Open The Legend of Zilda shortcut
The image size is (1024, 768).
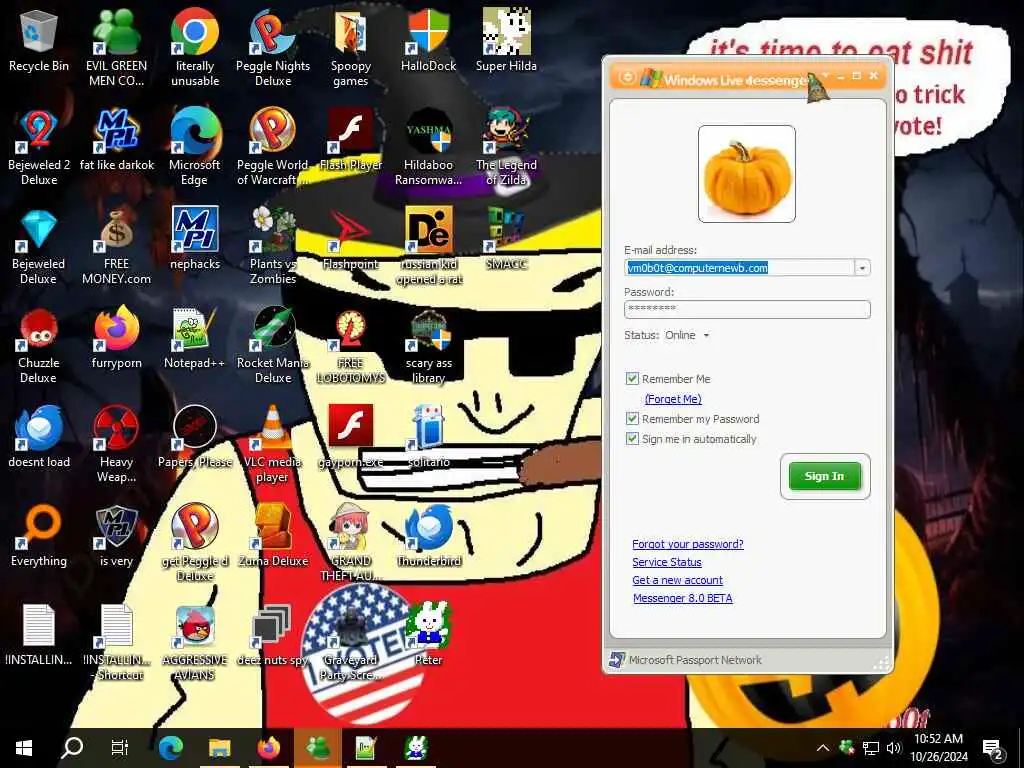coord(506,148)
